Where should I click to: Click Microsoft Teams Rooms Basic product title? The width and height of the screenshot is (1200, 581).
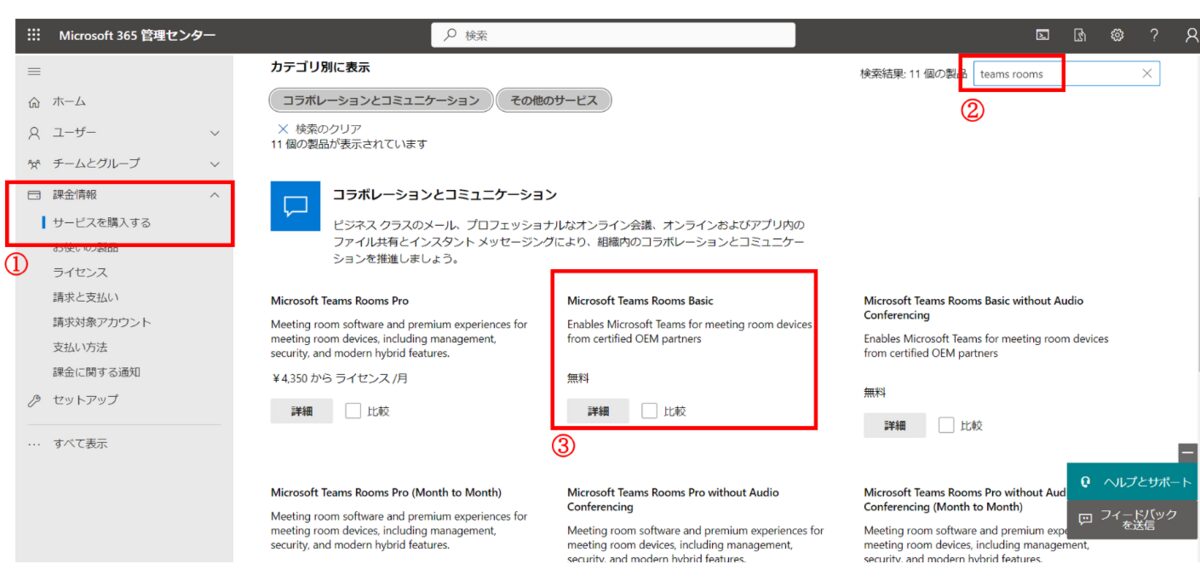(640, 300)
